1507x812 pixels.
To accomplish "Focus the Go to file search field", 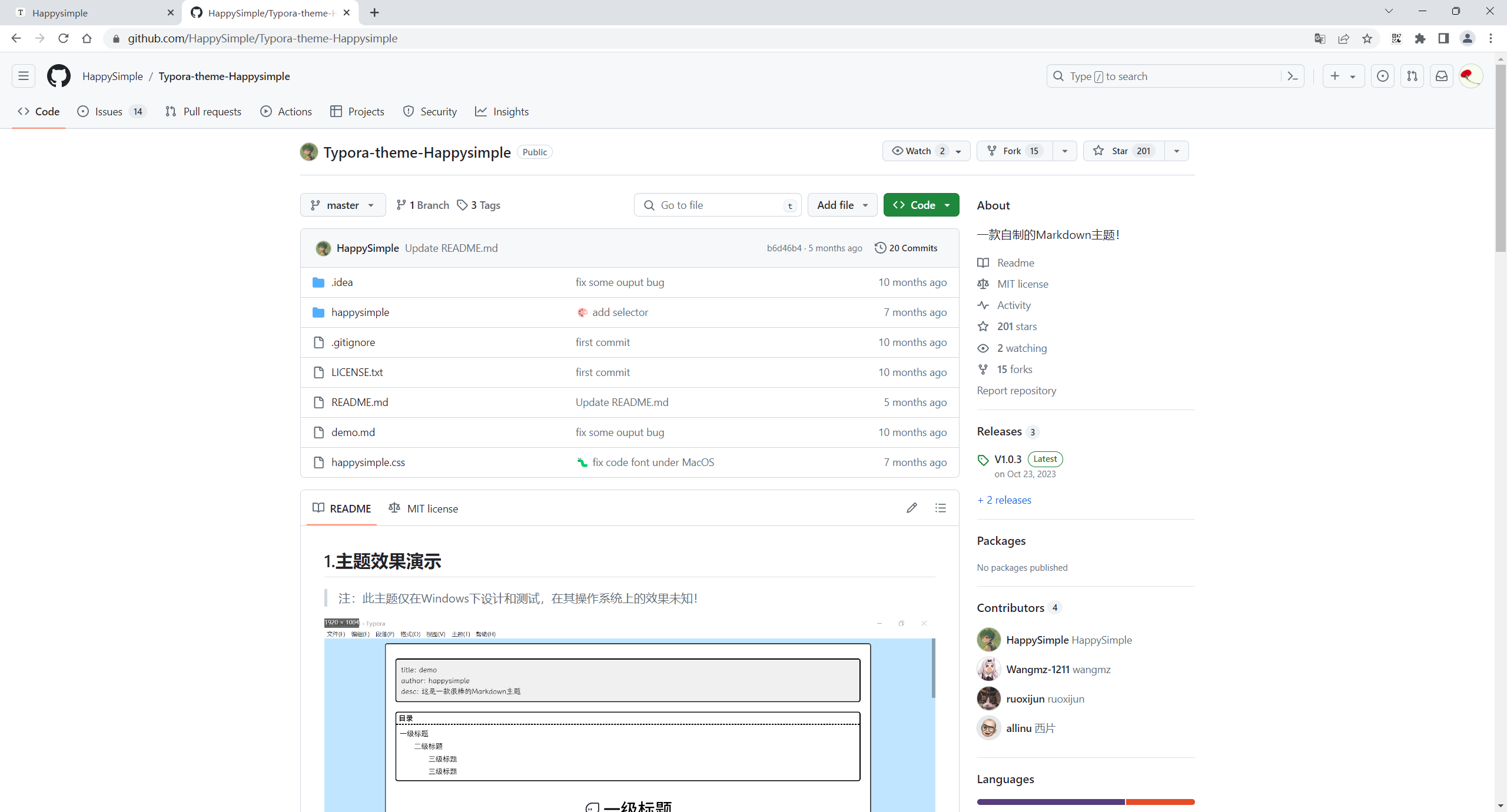I will click(718, 205).
